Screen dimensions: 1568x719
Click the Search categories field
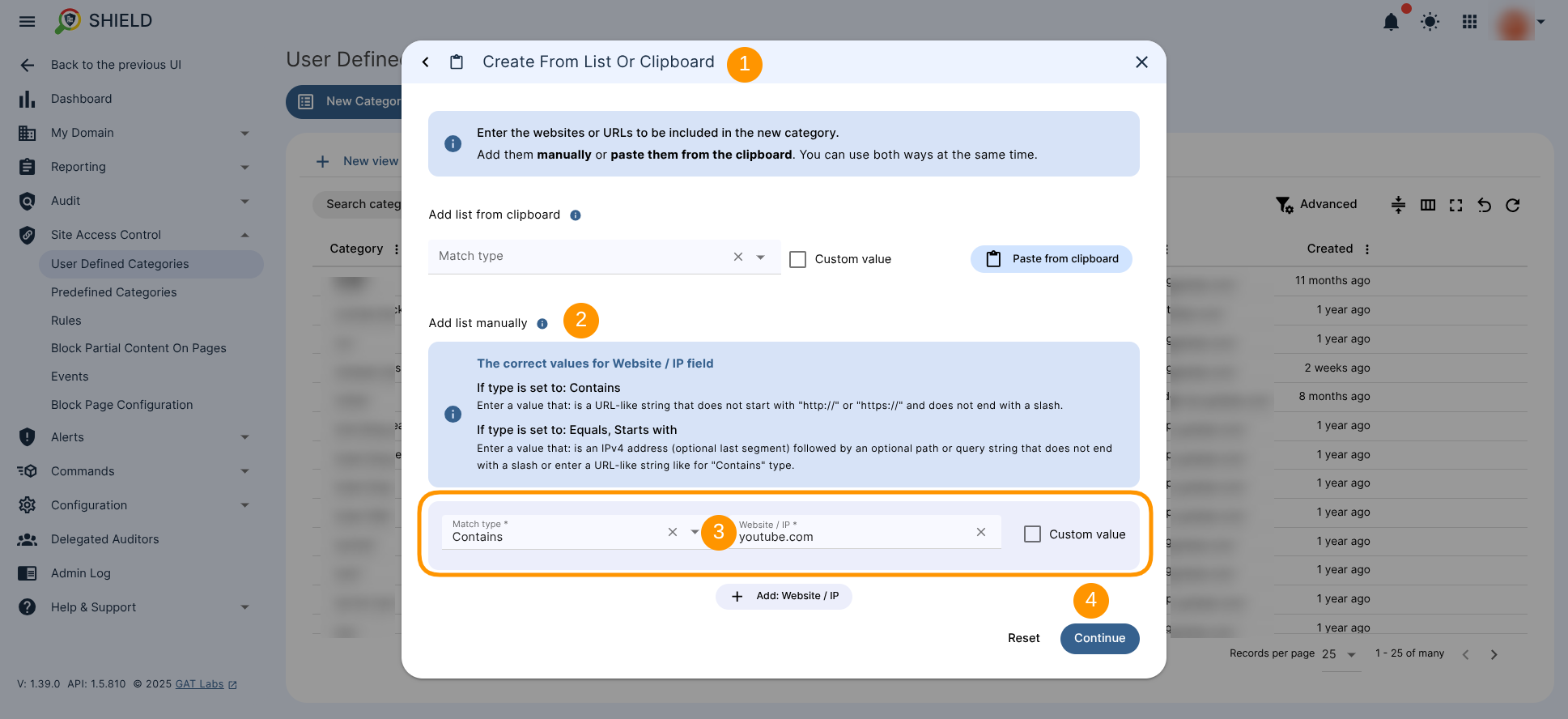coord(358,205)
